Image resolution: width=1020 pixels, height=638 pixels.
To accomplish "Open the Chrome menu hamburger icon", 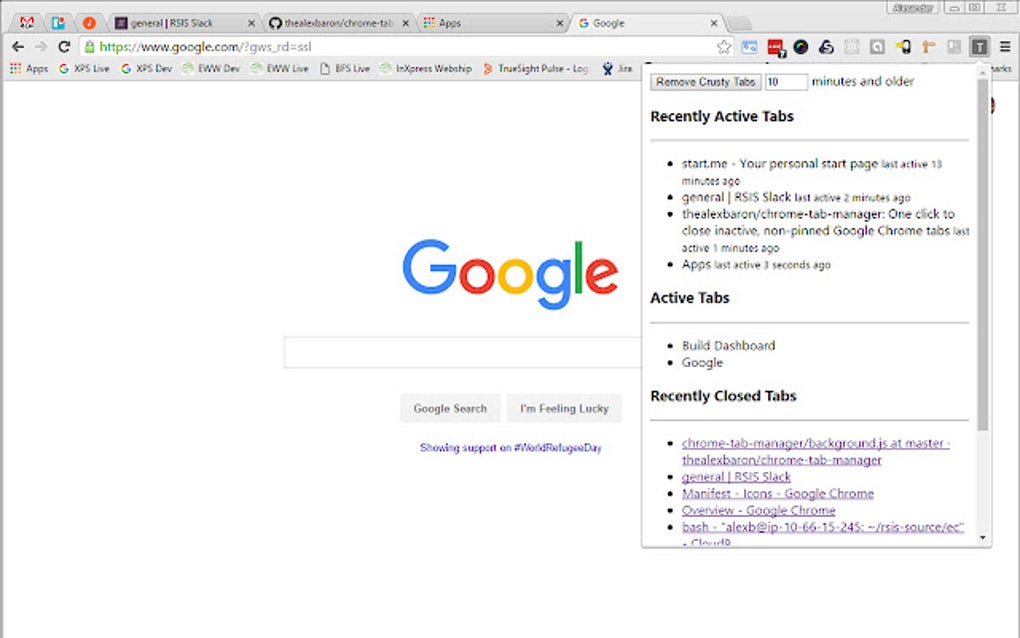I will pyautogui.click(x=1004, y=45).
